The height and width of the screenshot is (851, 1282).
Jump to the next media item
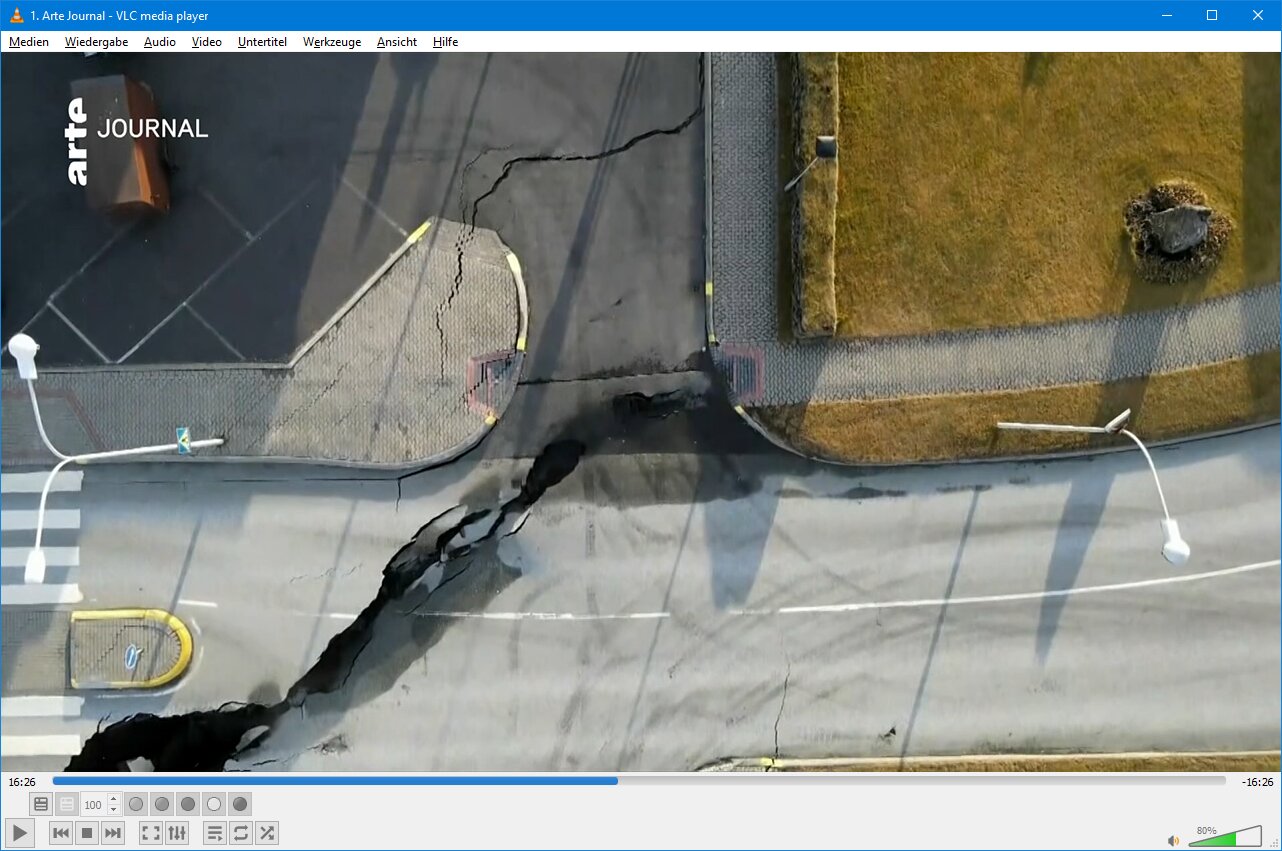coord(113,833)
